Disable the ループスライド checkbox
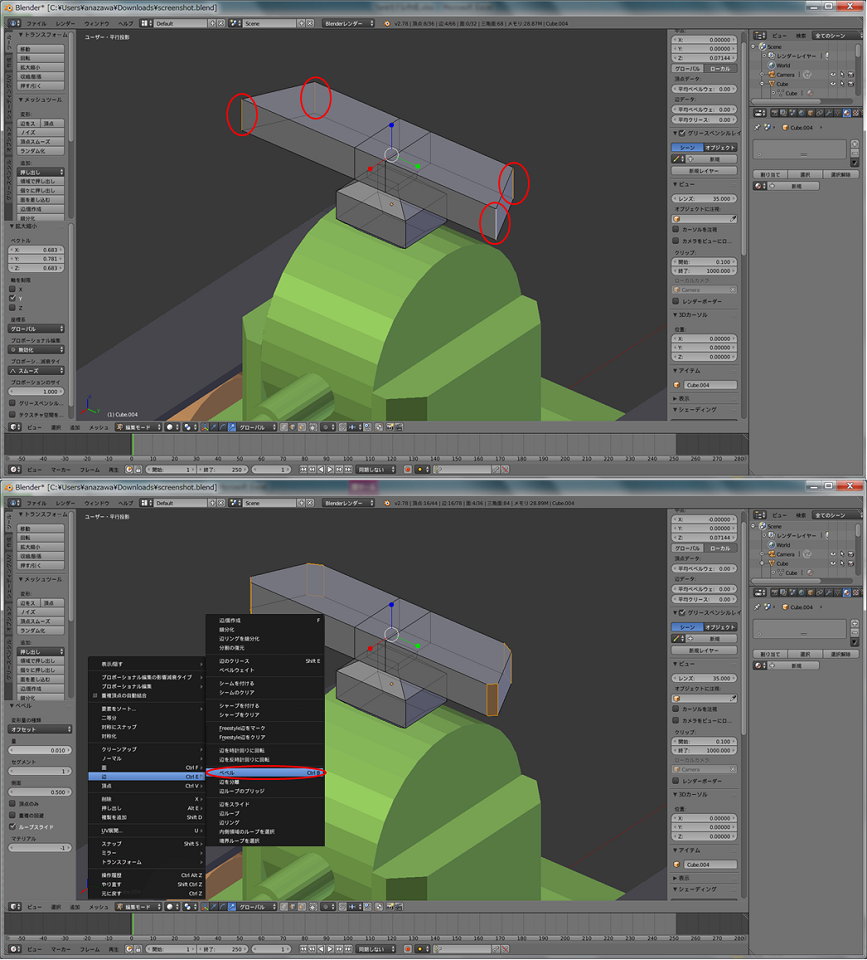The width and height of the screenshot is (867, 960). [12, 827]
